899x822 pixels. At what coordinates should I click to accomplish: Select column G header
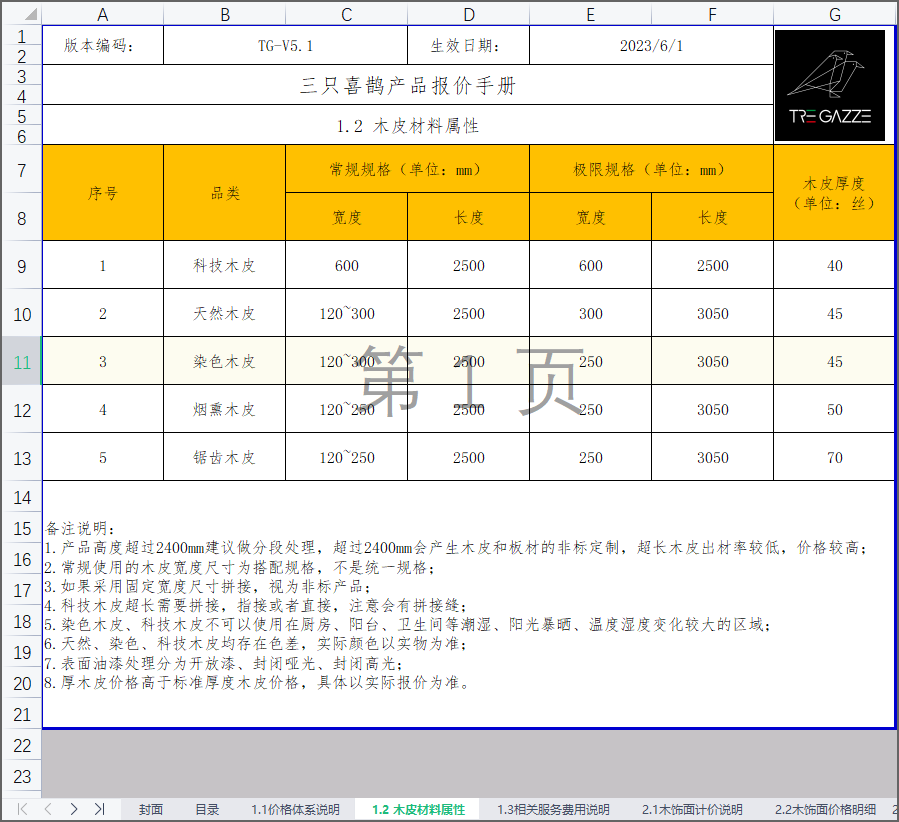pos(834,14)
